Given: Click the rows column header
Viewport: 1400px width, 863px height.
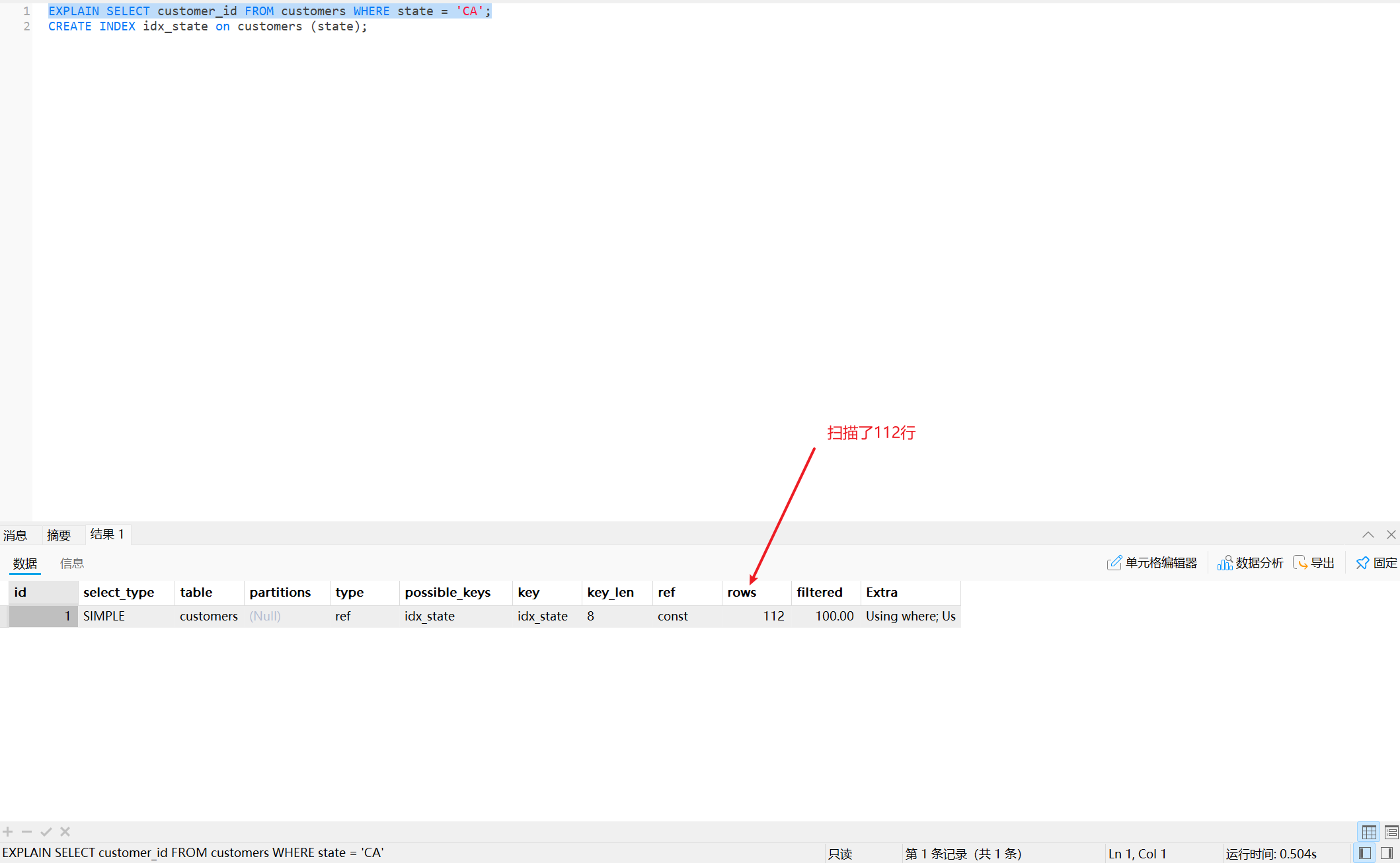Looking at the screenshot, I should (757, 593).
